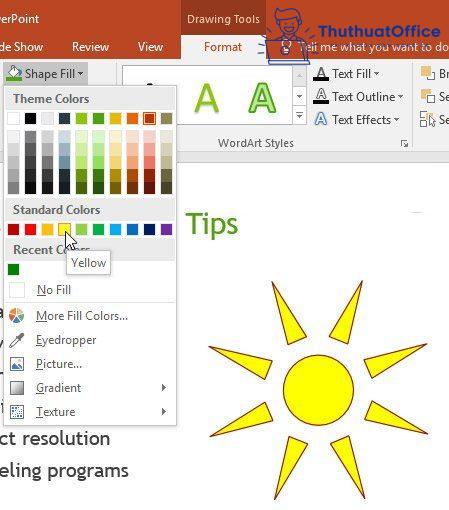Open the Gradient menu entry
The image size is (449, 510).
pos(89,388)
